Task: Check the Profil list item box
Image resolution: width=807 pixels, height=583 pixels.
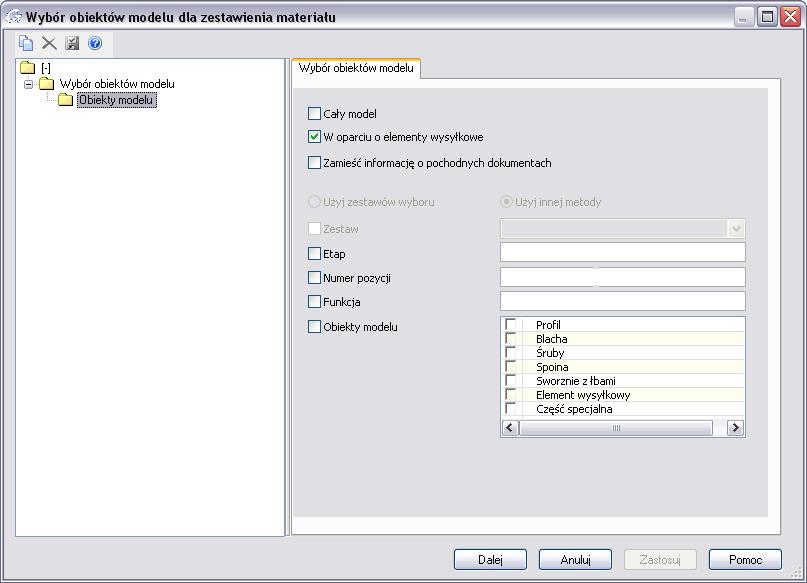Action: pyautogui.click(x=511, y=324)
